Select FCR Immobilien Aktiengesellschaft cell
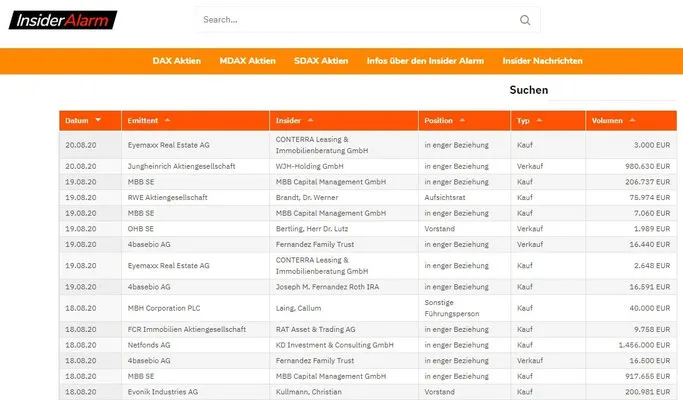Image resolution: width=683 pixels, height=400 pixels. (x=195, y=329)
